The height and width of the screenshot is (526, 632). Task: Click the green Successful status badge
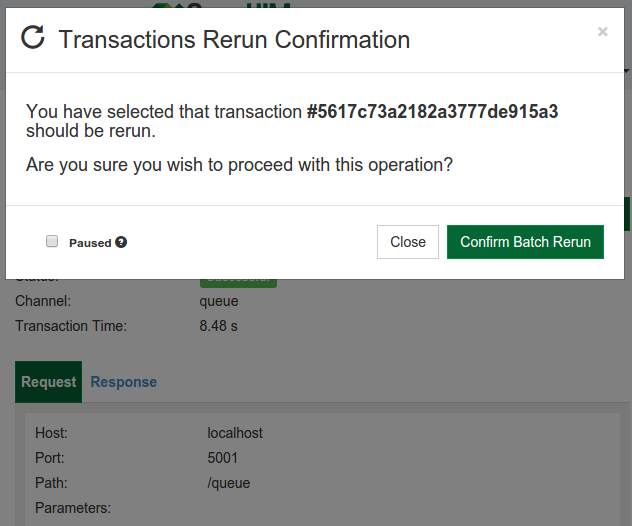[238, 283]
